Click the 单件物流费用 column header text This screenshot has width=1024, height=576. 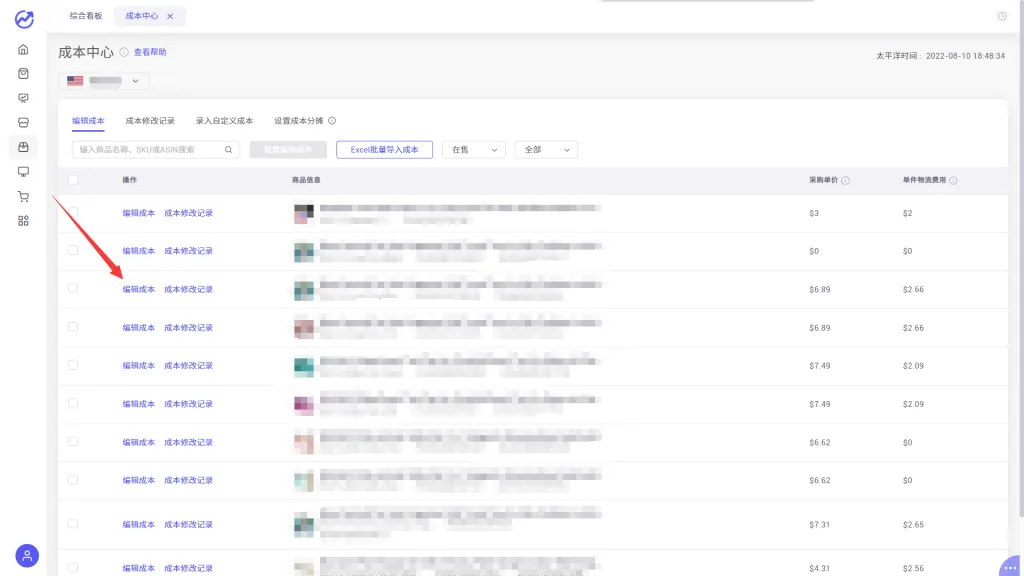click(x=924, y=180)
